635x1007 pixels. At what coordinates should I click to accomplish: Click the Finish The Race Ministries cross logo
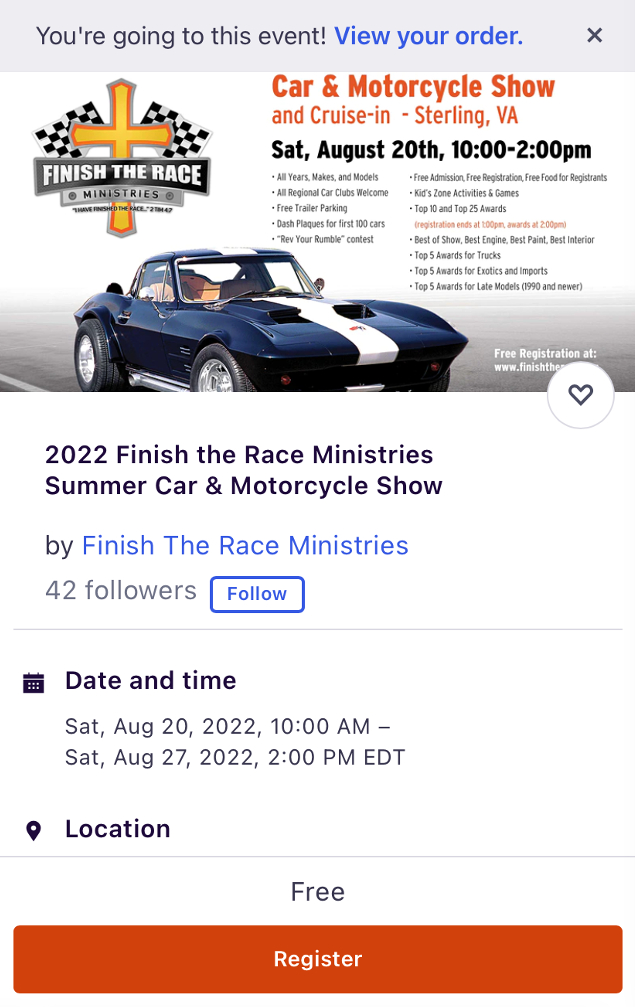click(x=120, y=158)
